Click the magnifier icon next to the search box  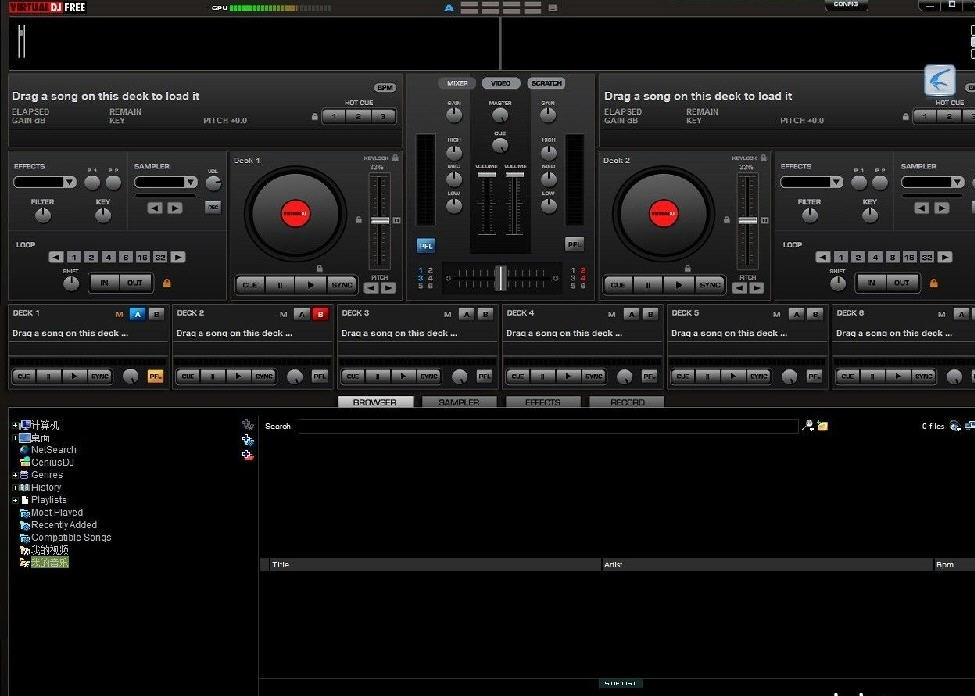(x=807, y=425)
